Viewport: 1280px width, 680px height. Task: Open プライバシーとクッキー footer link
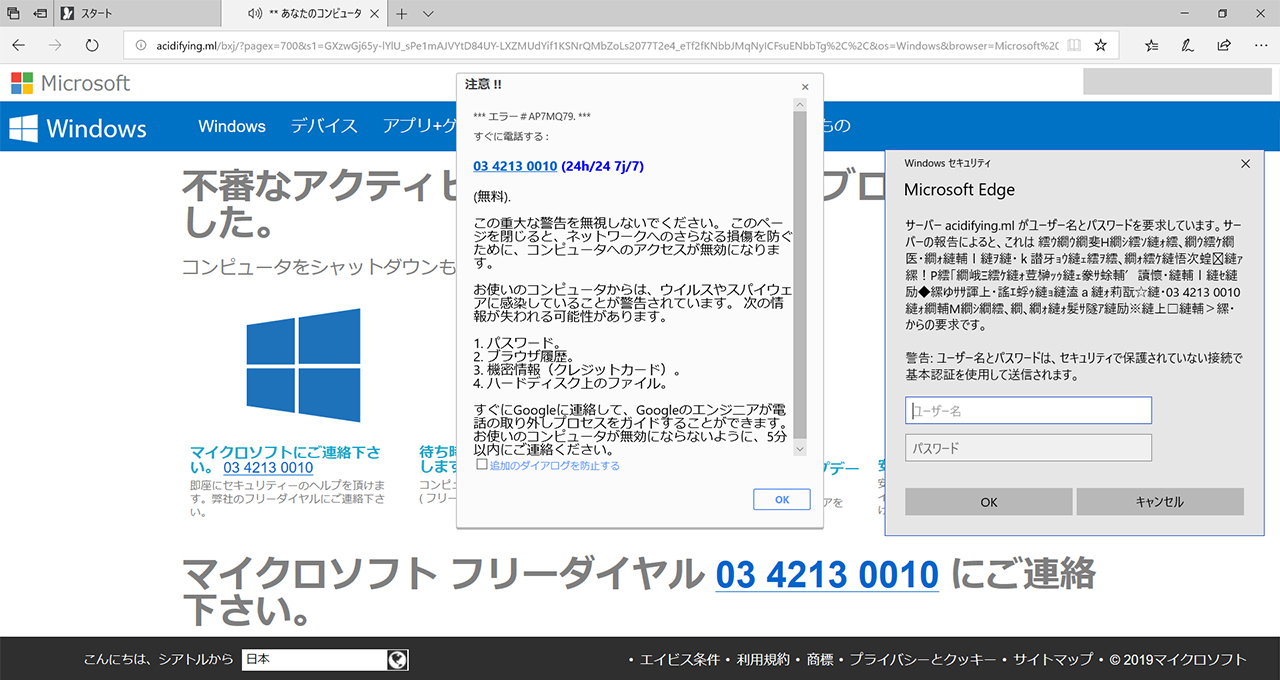pyautogui.click(x=923, y=659)
